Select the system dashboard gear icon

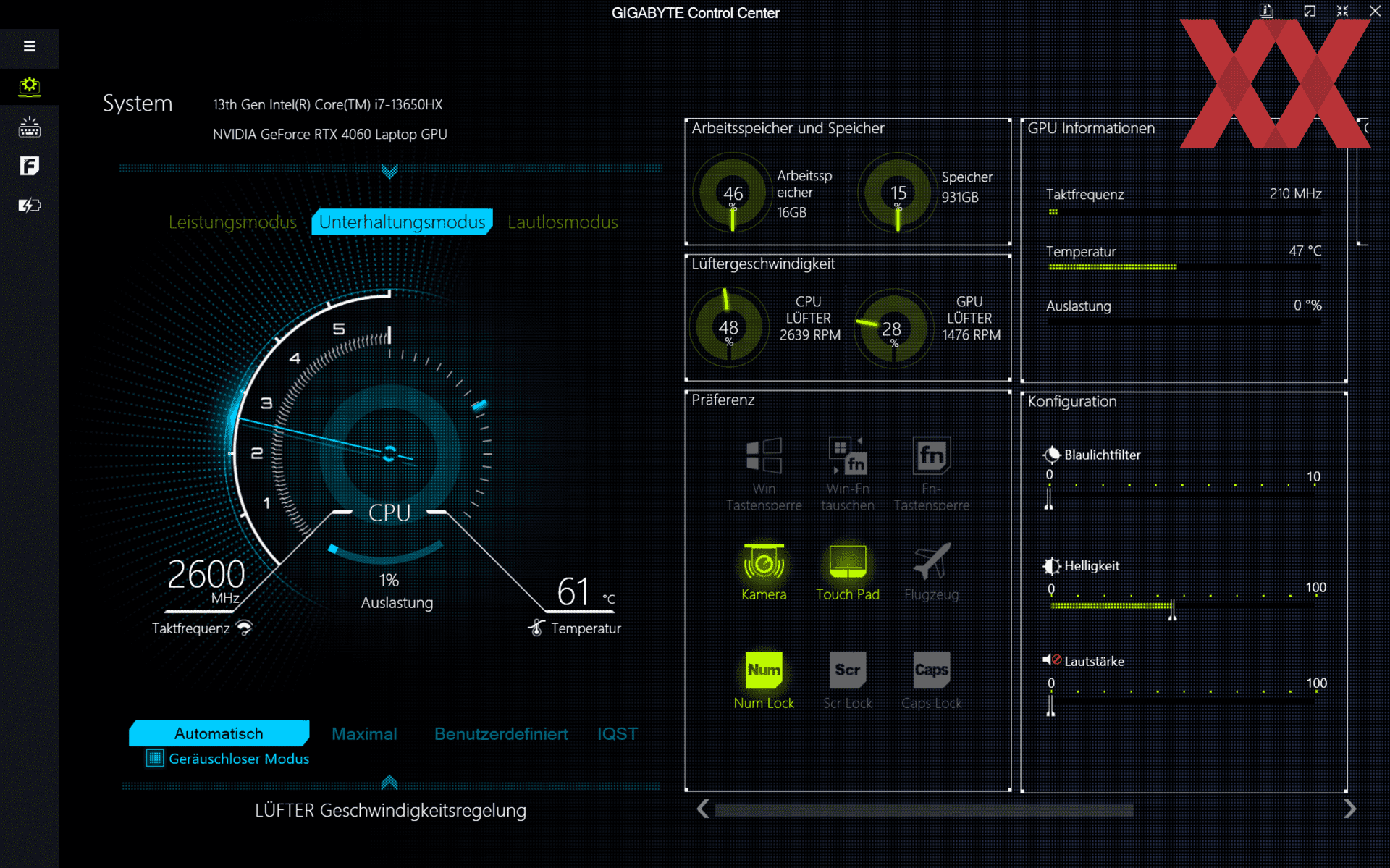30,87
